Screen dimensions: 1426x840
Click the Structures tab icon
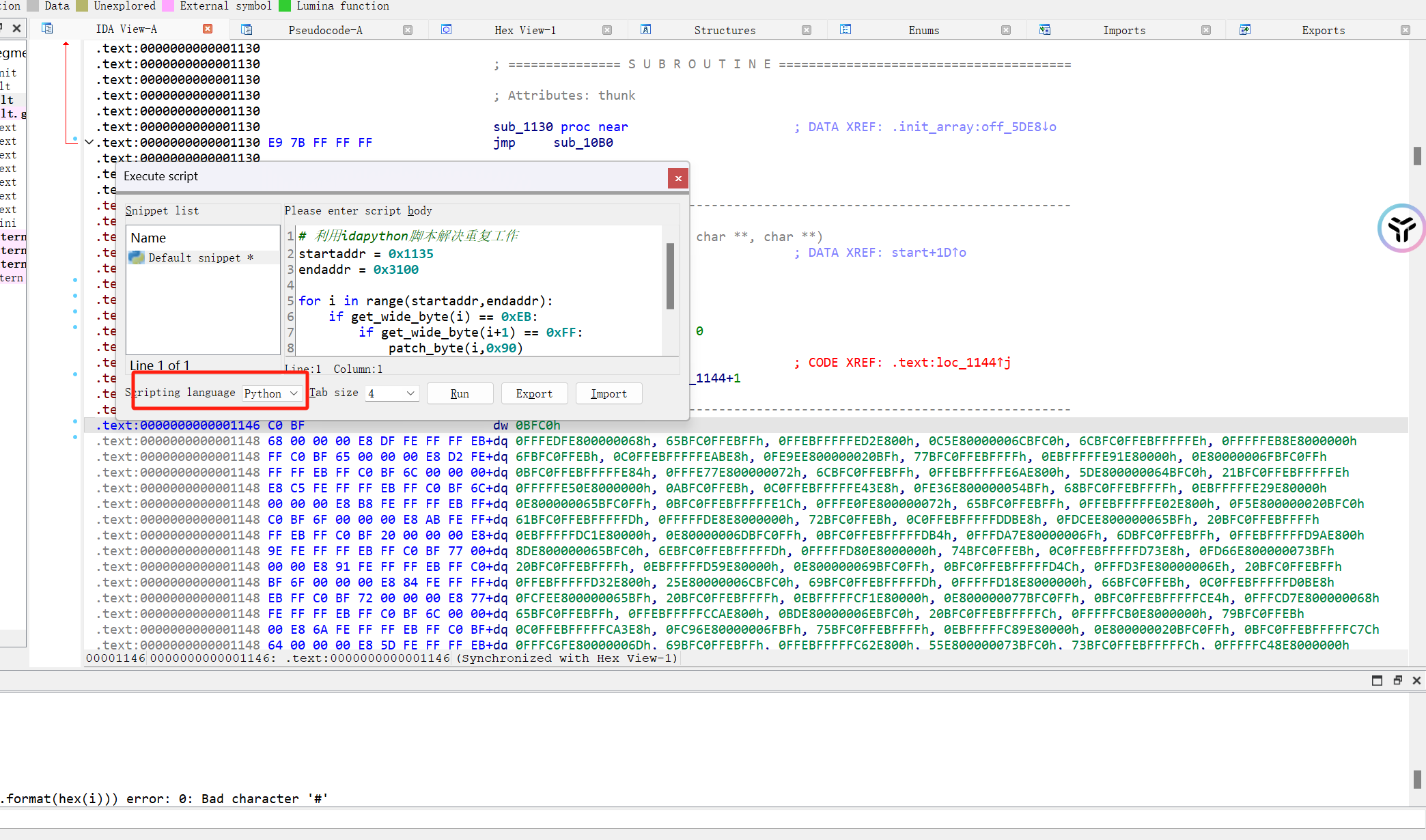coord(645,29)
